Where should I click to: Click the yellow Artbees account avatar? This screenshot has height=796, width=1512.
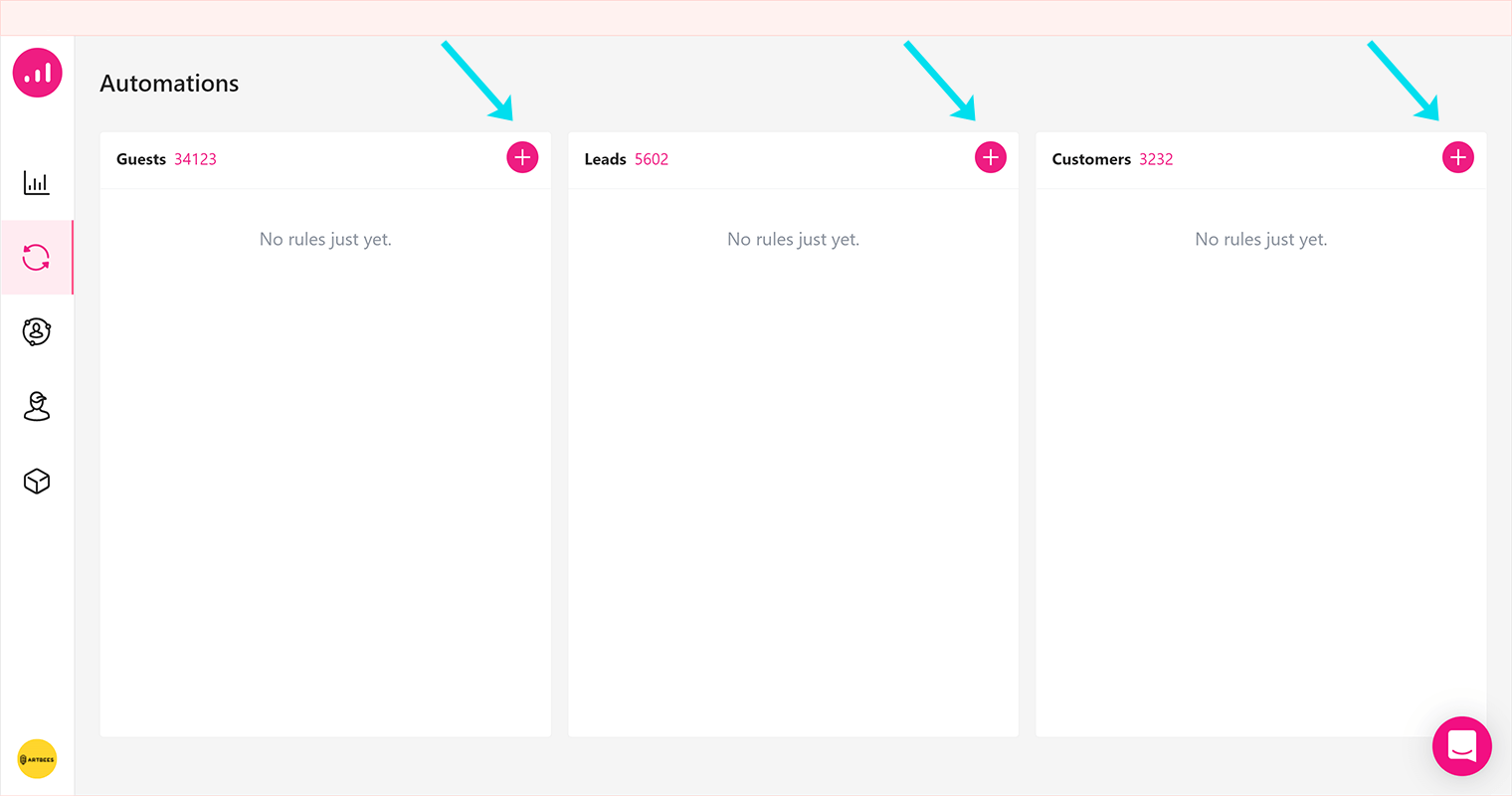[x=37, y=759]
